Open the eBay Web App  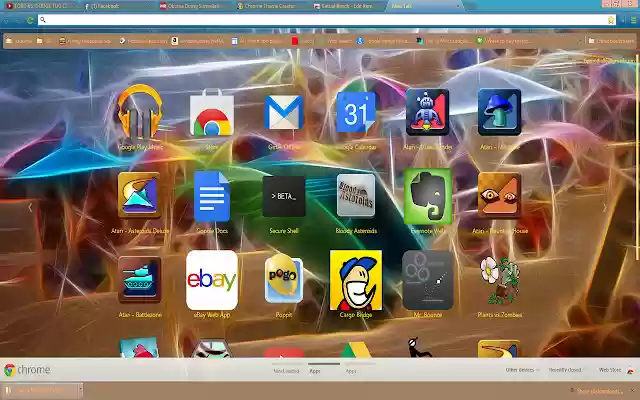[x=212, y=280]
